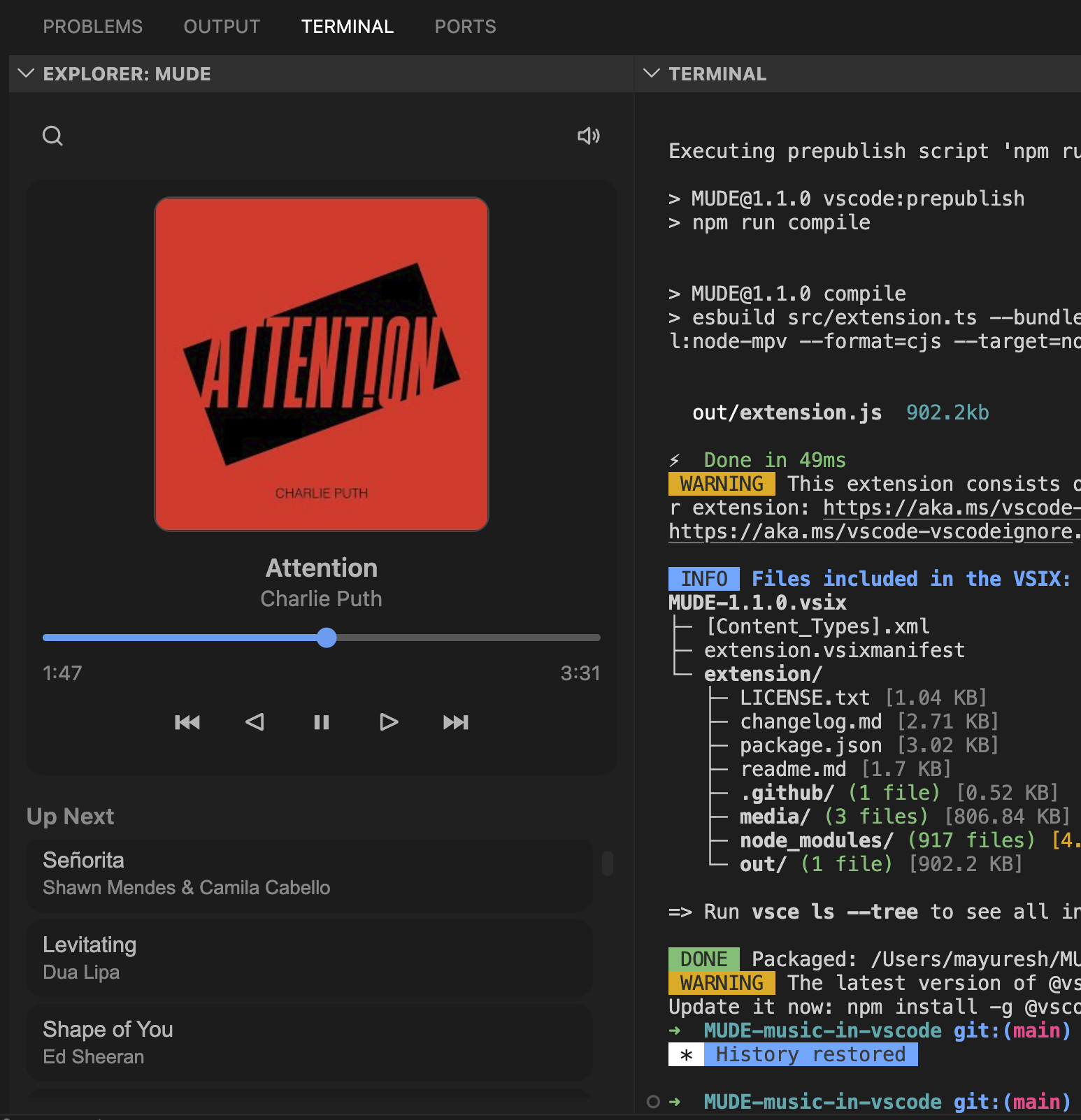
Task: Open the PORTS tab
Action: pos(465,27)
